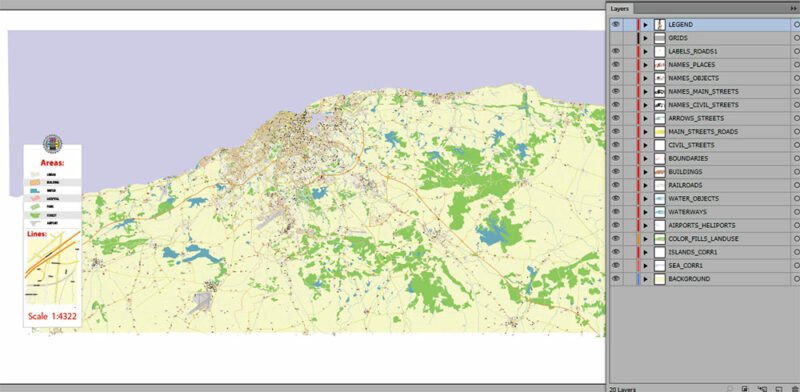
Task: Hide the WATER_OBJECTS layer
Action: pyautogui.click(x=616, y=199)
